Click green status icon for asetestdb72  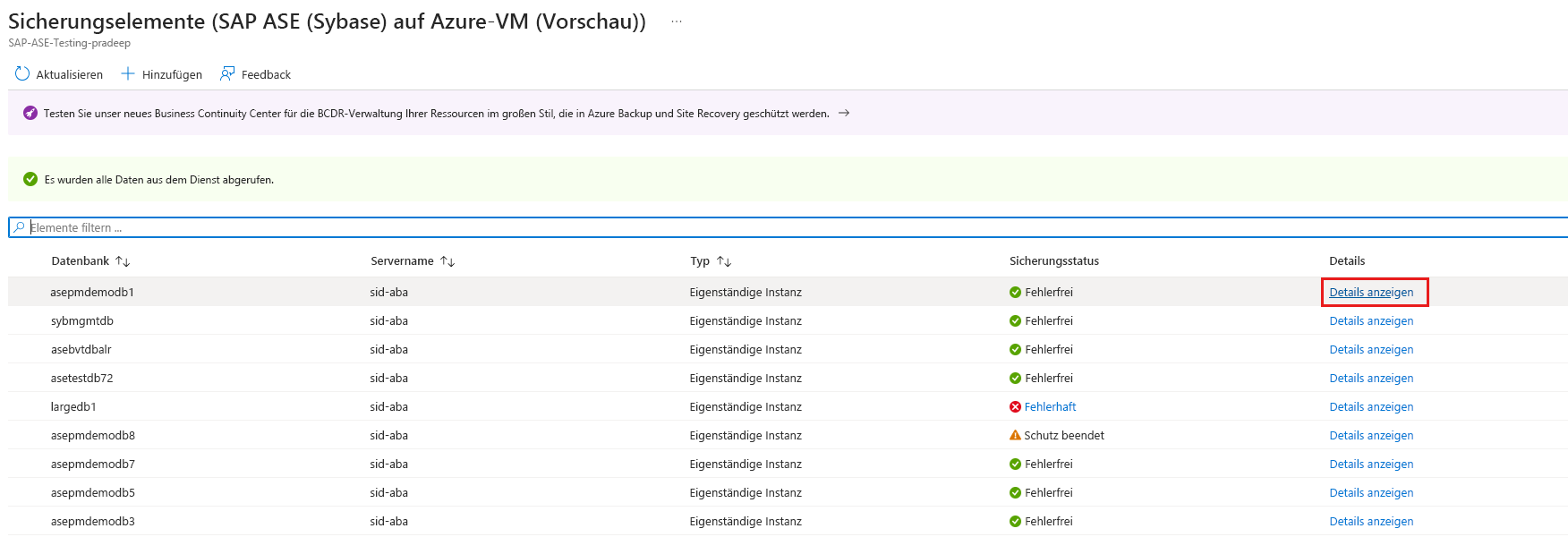pos(1015,378)
